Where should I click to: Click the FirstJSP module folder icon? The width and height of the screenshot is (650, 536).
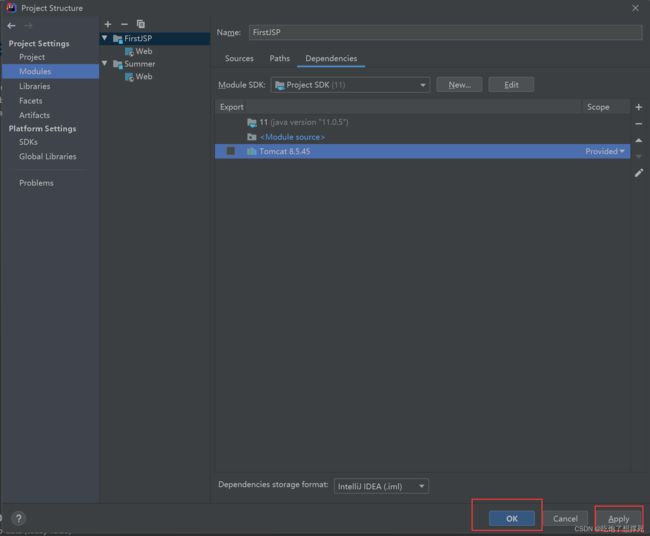click(x=118, y=39)
